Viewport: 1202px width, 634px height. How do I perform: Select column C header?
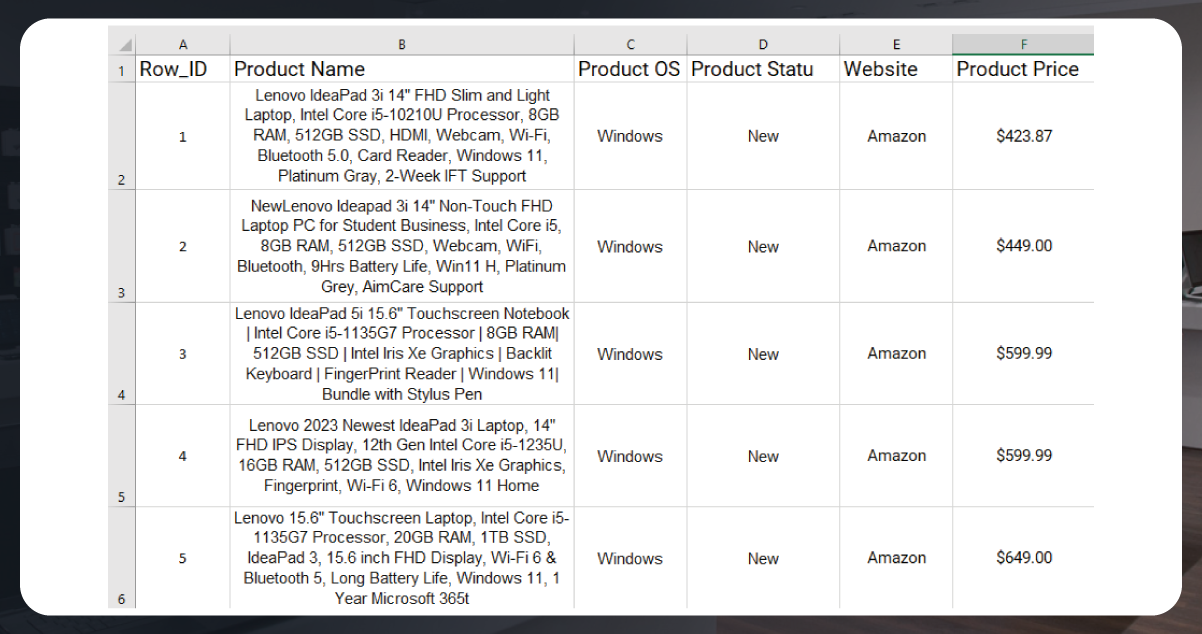630,45
